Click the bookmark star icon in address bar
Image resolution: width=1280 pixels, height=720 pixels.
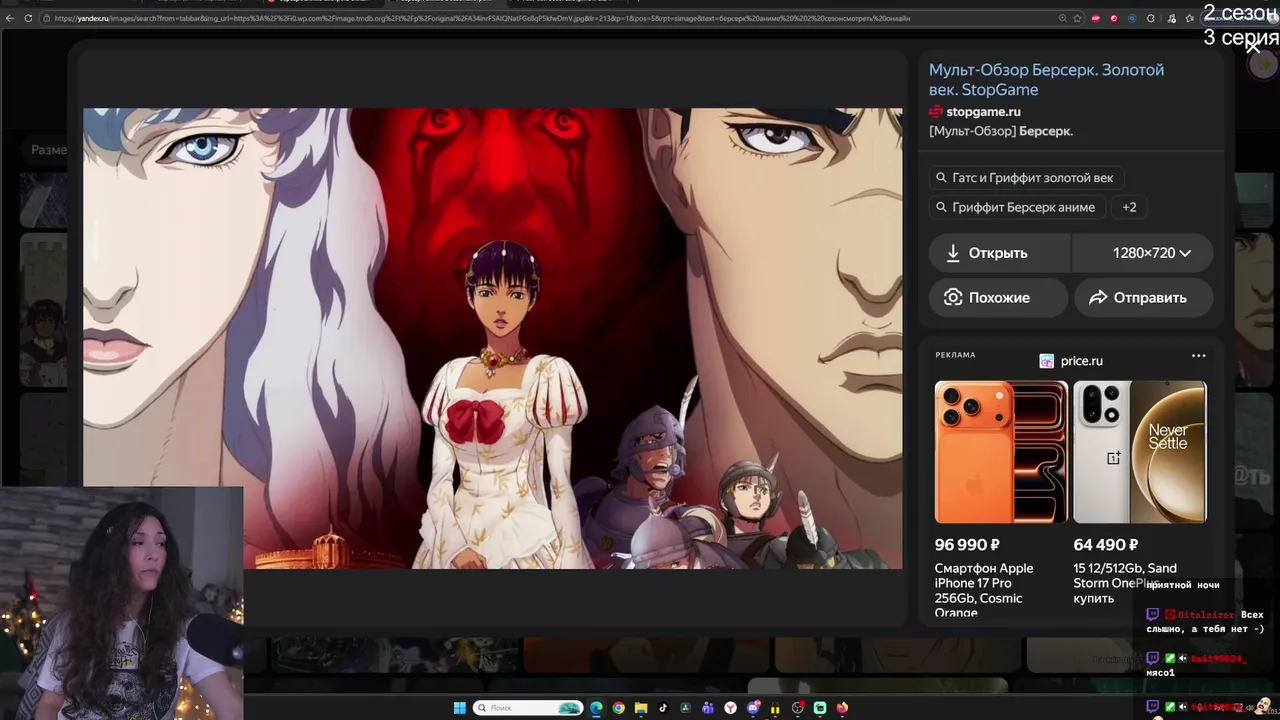click(x=1077, y=18)
